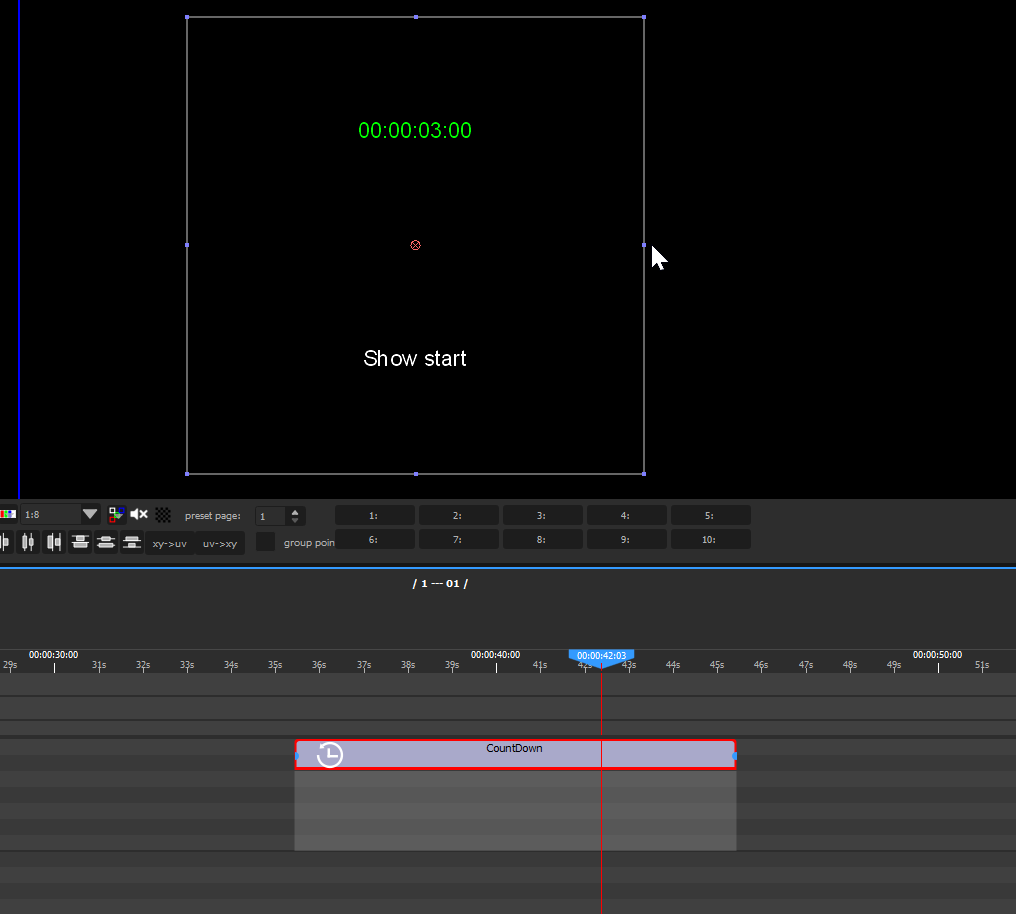Increase preset page with up arrow

[x=294, y=511]
